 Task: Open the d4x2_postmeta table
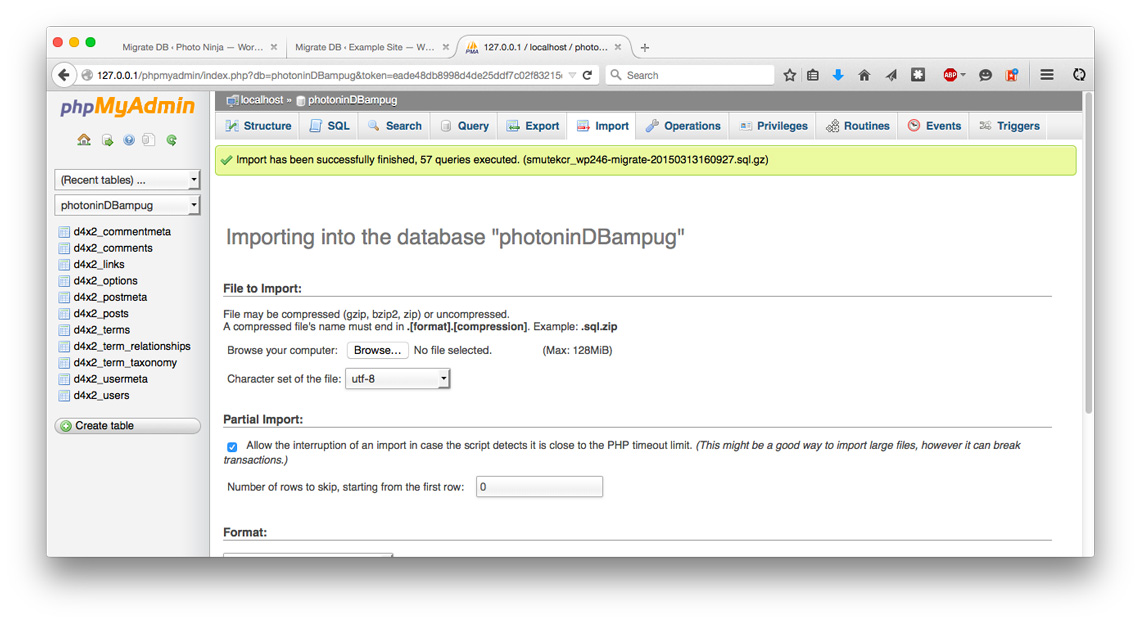tap(110, 297)
